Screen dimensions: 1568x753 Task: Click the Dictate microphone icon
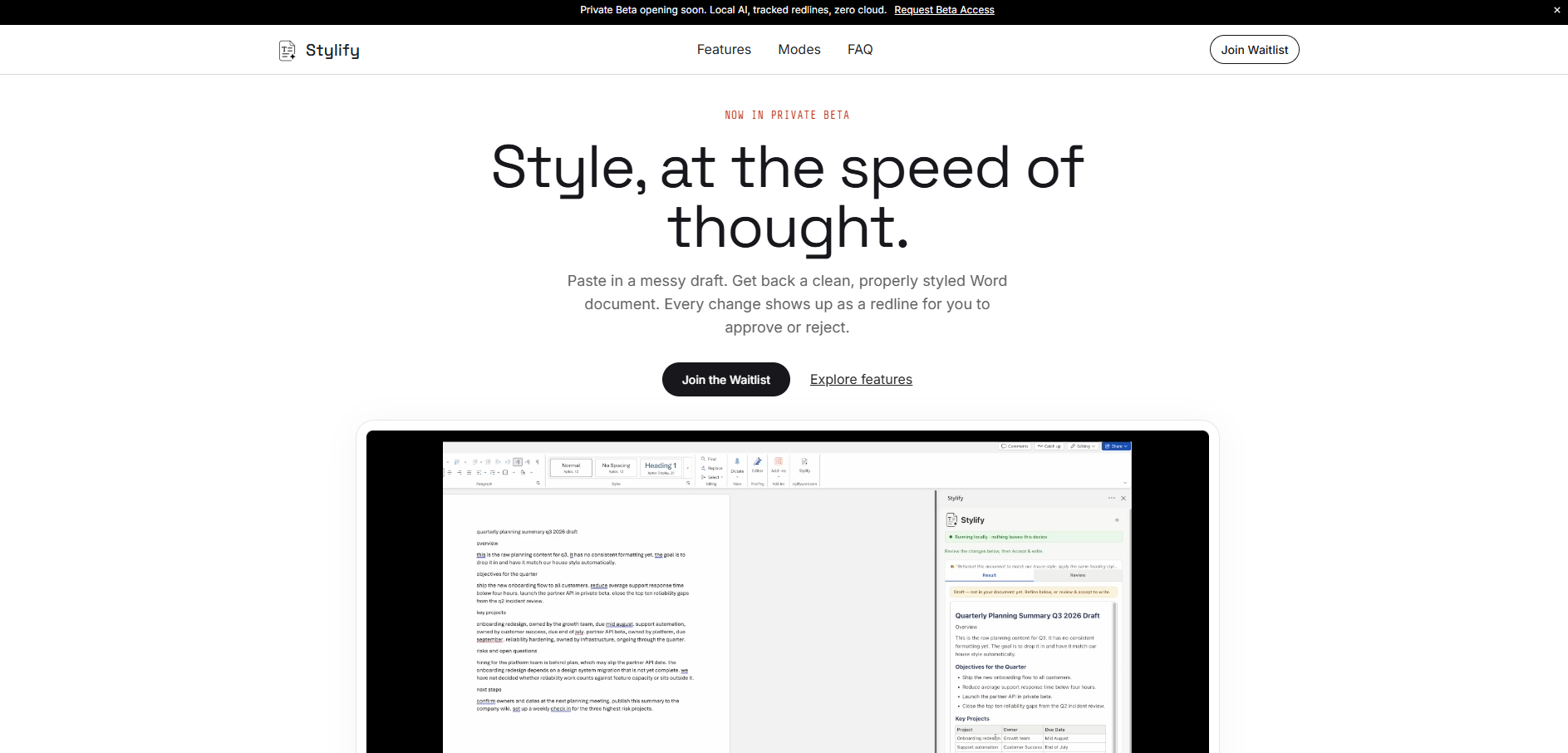point(737,461)
